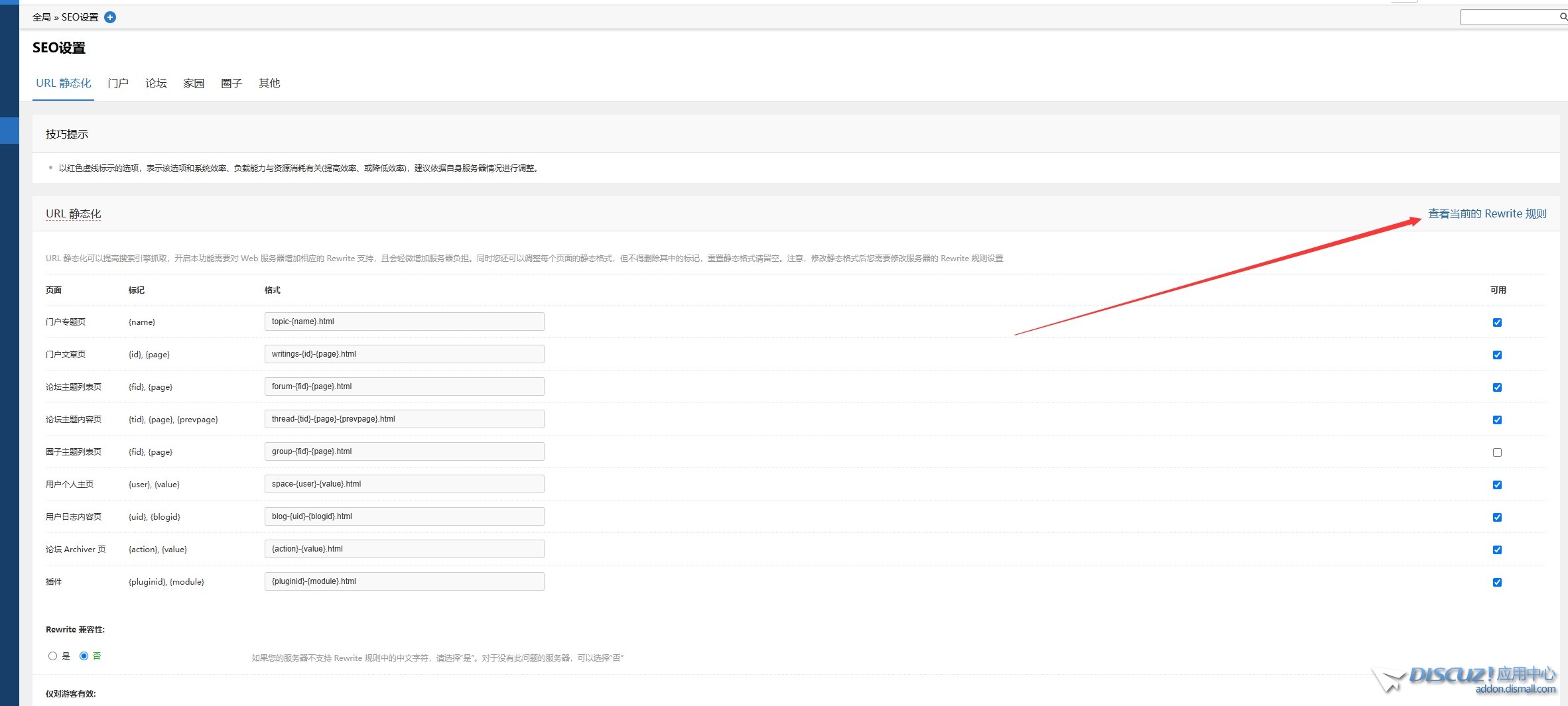Click the blue plus icon beside SEO设置 breadcrumb
Screen dimensions: 1568x706
(x=111, y=17)
